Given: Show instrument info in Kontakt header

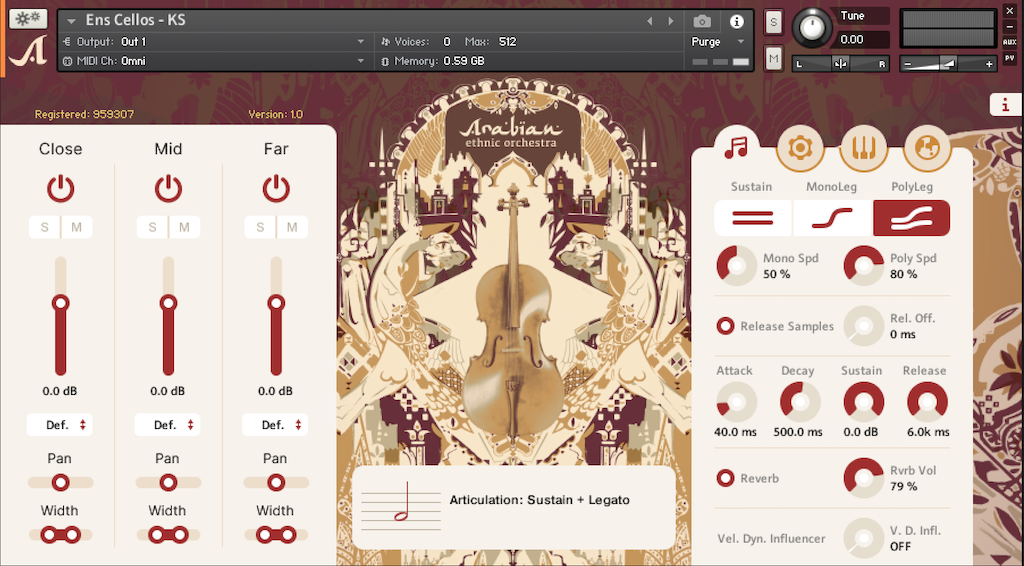Looking at the screenshot, I should (737, 22).
